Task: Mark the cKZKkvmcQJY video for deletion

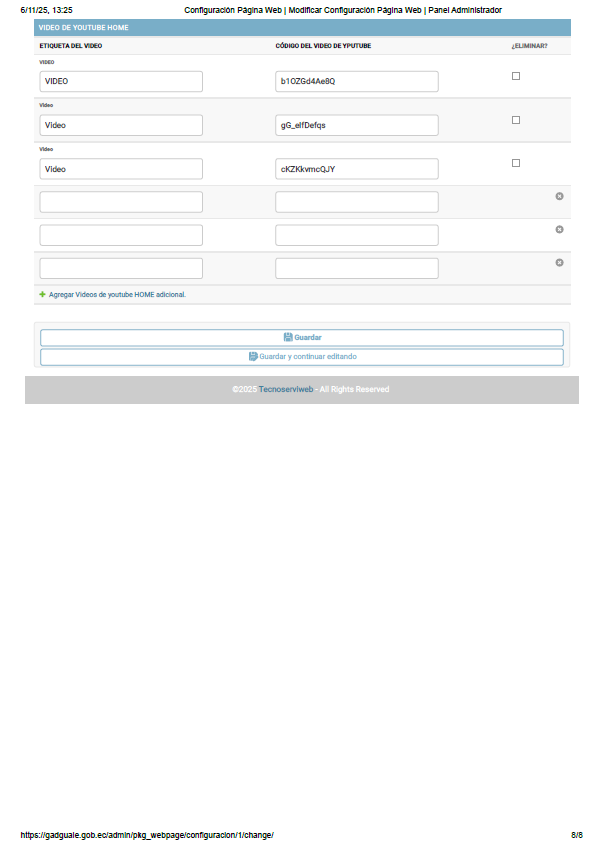Action: 516,163
